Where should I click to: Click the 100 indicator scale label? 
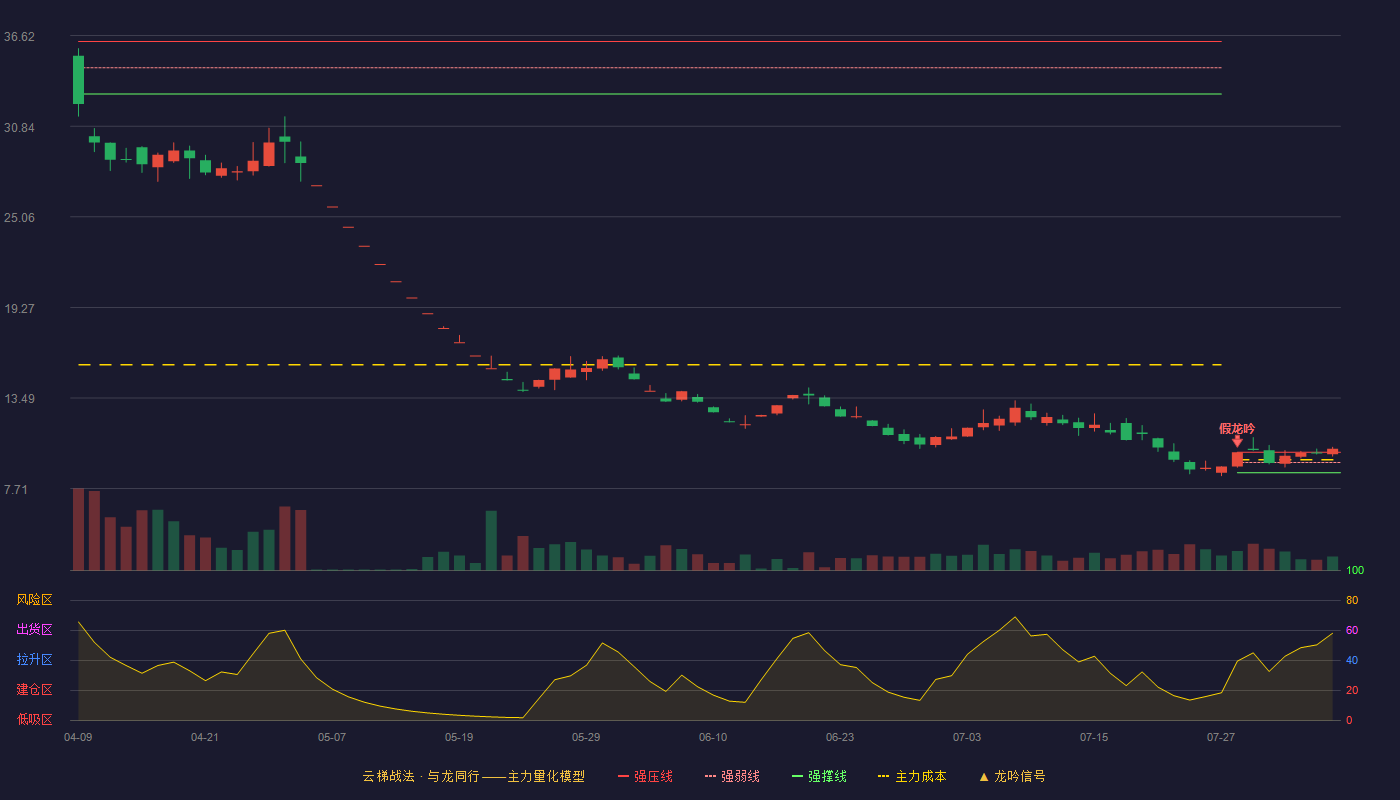tap(1355, 571)
